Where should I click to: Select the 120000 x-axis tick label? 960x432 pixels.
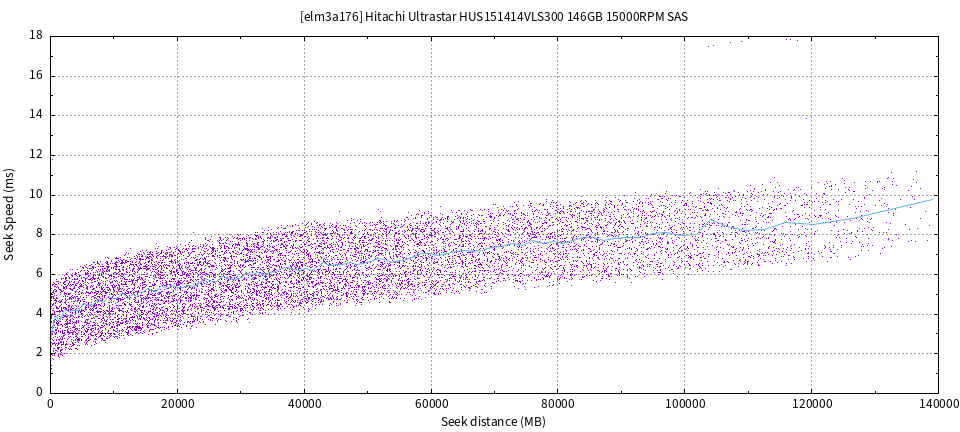811,404
